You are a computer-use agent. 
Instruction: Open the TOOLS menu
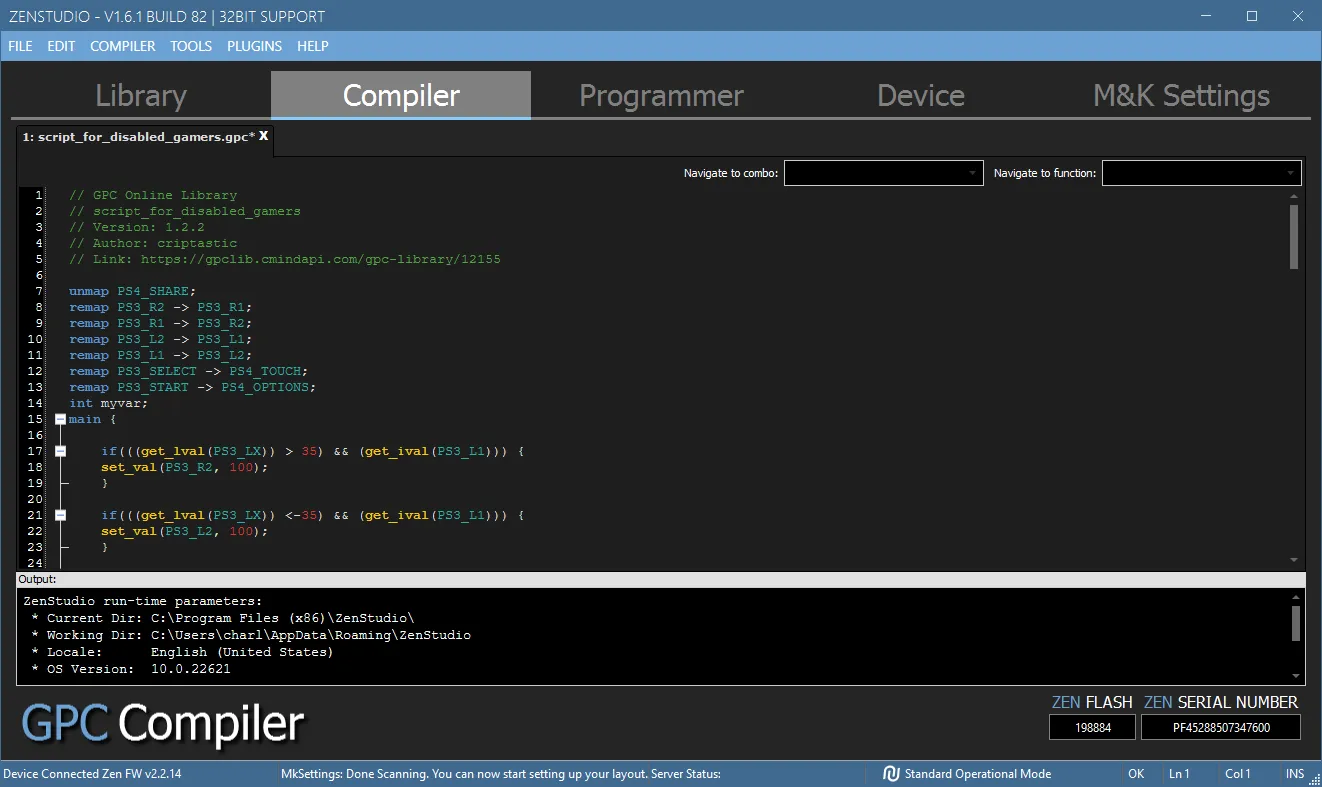(x=191, y=46)
